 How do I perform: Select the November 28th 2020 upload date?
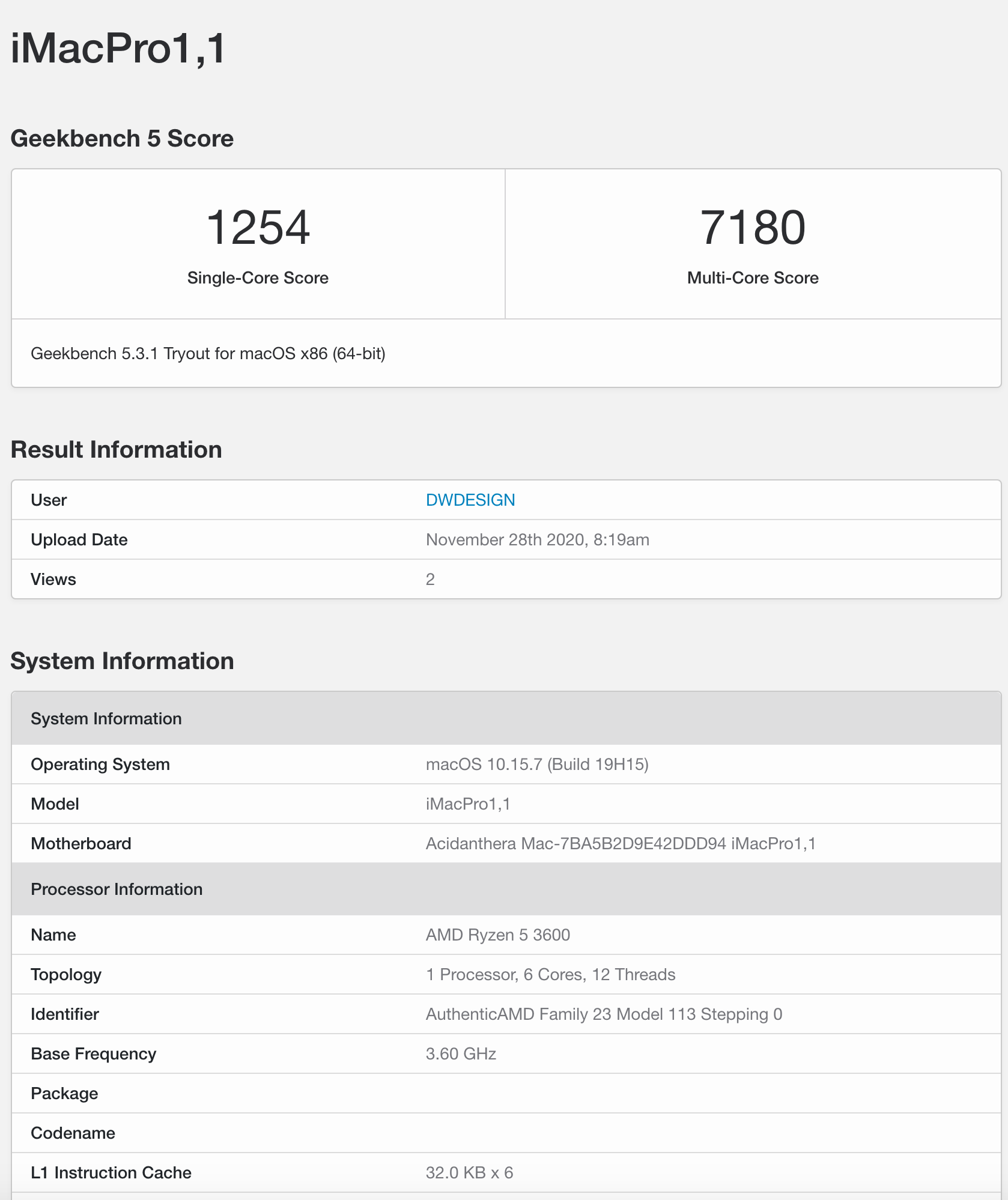(538, 539)
